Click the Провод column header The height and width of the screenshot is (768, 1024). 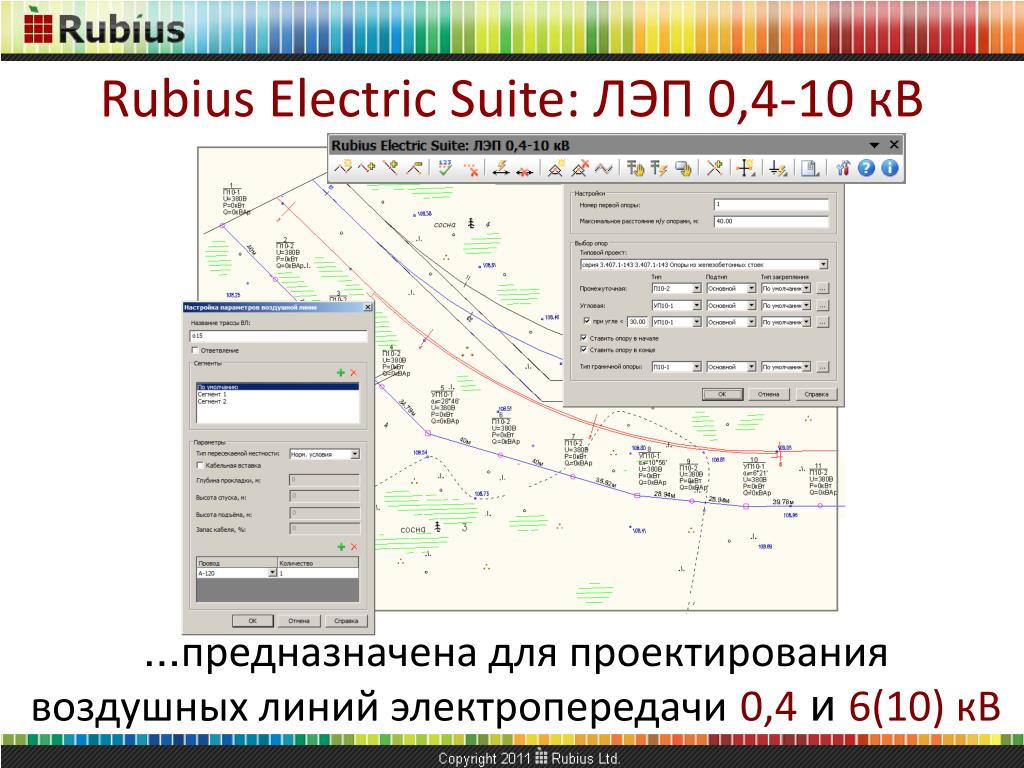tap(237, 562)
